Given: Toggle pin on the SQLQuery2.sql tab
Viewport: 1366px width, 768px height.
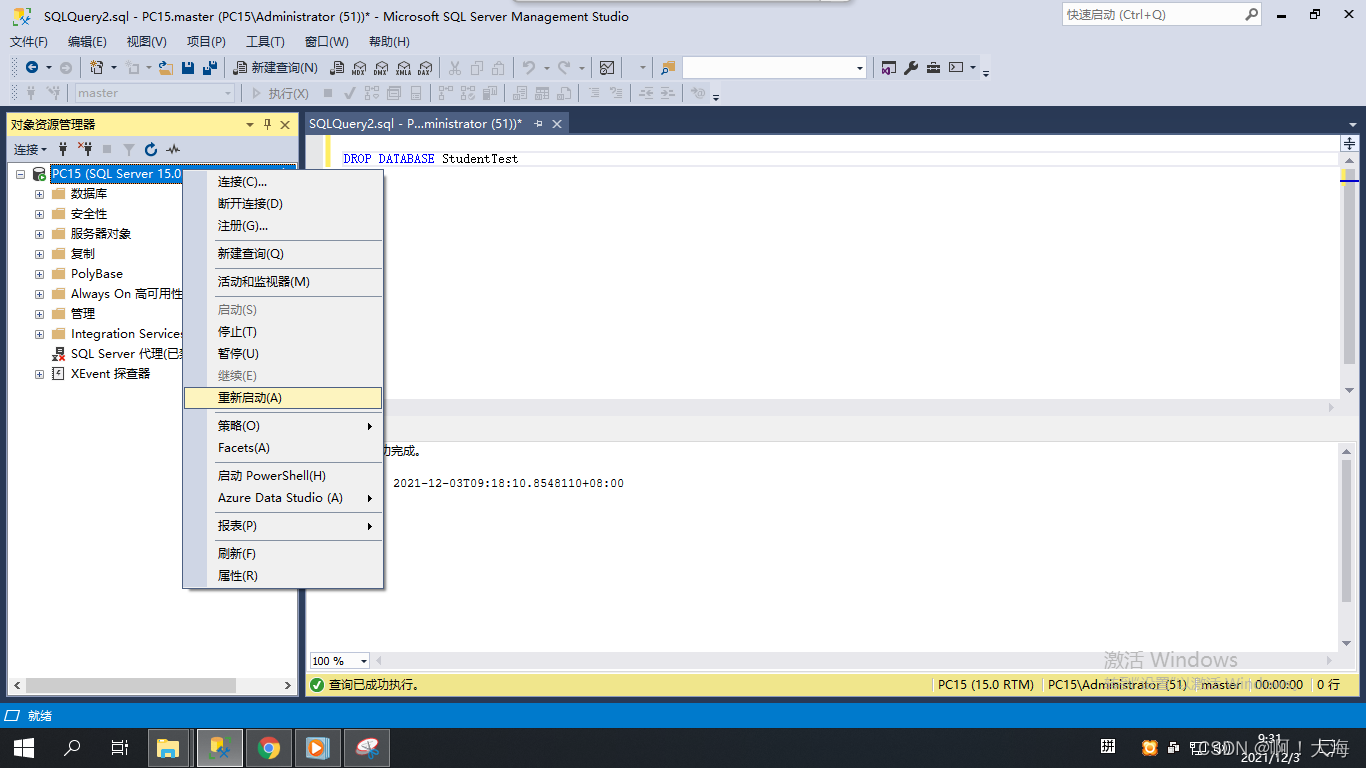Looking at the screenshot, I should click(538, 124).
